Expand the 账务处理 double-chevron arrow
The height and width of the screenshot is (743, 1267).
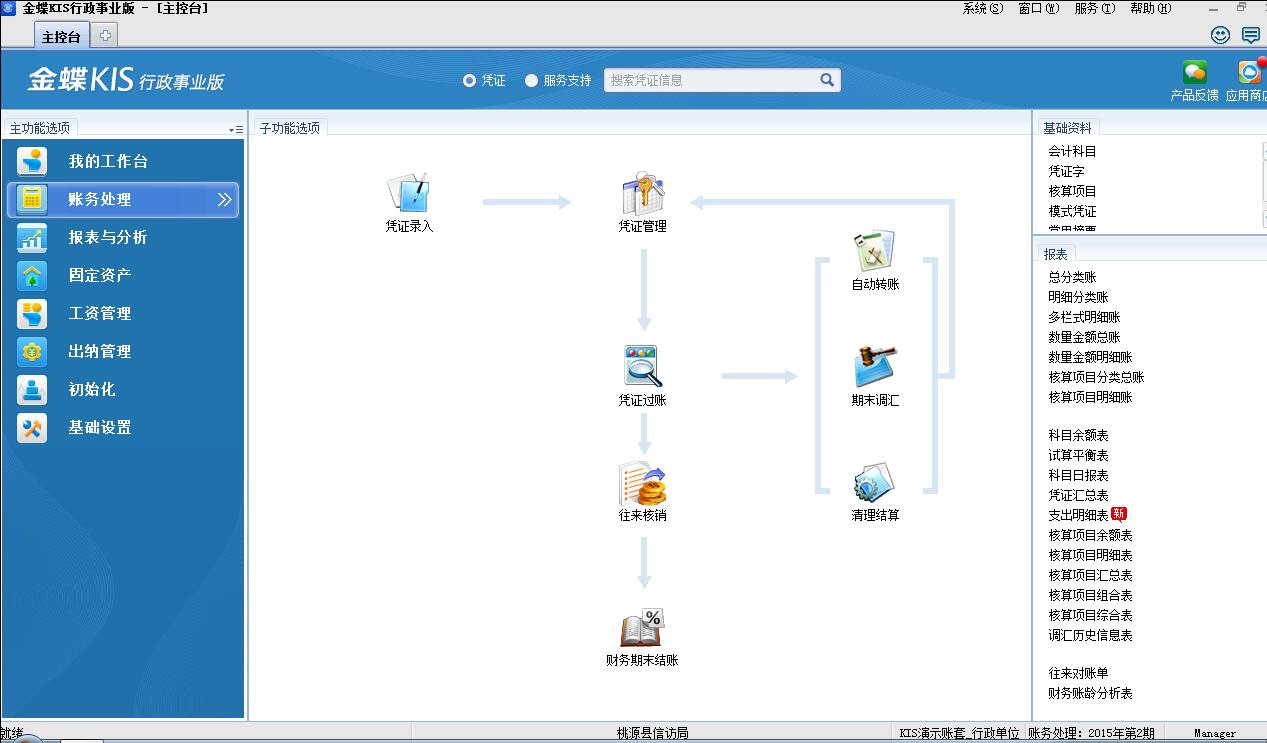click(225, 200)
